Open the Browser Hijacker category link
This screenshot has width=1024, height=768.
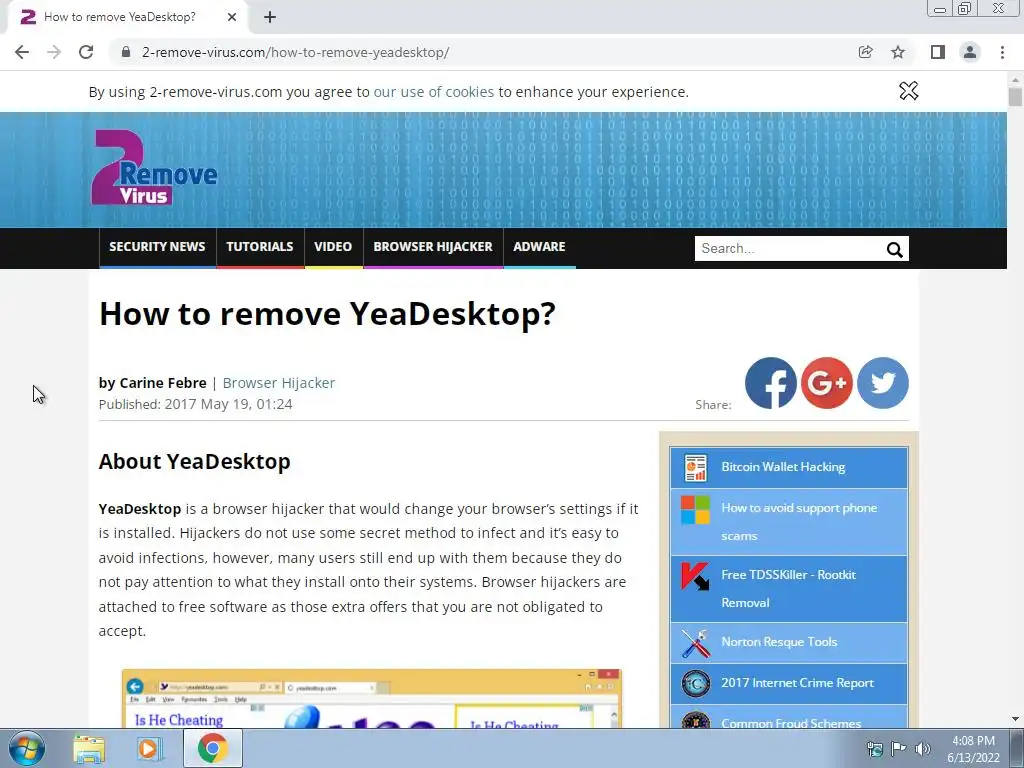click(279, 383)
